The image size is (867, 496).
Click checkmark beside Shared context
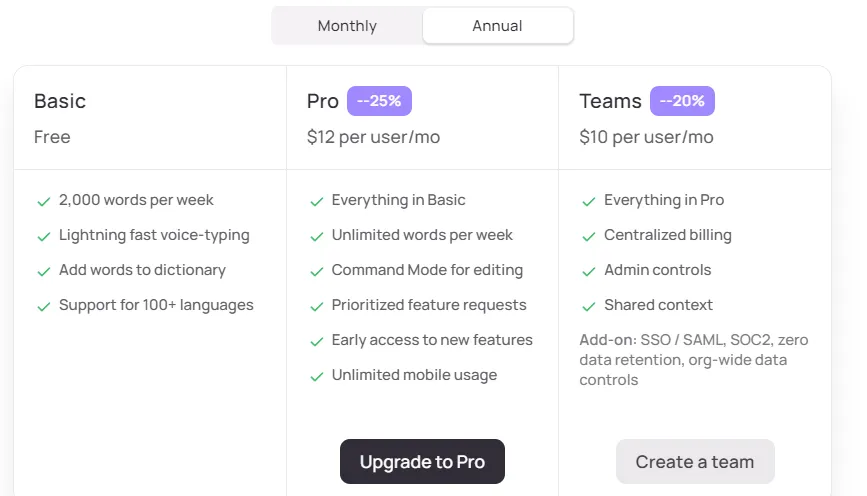pyautogui.click(x=589, y=306)
